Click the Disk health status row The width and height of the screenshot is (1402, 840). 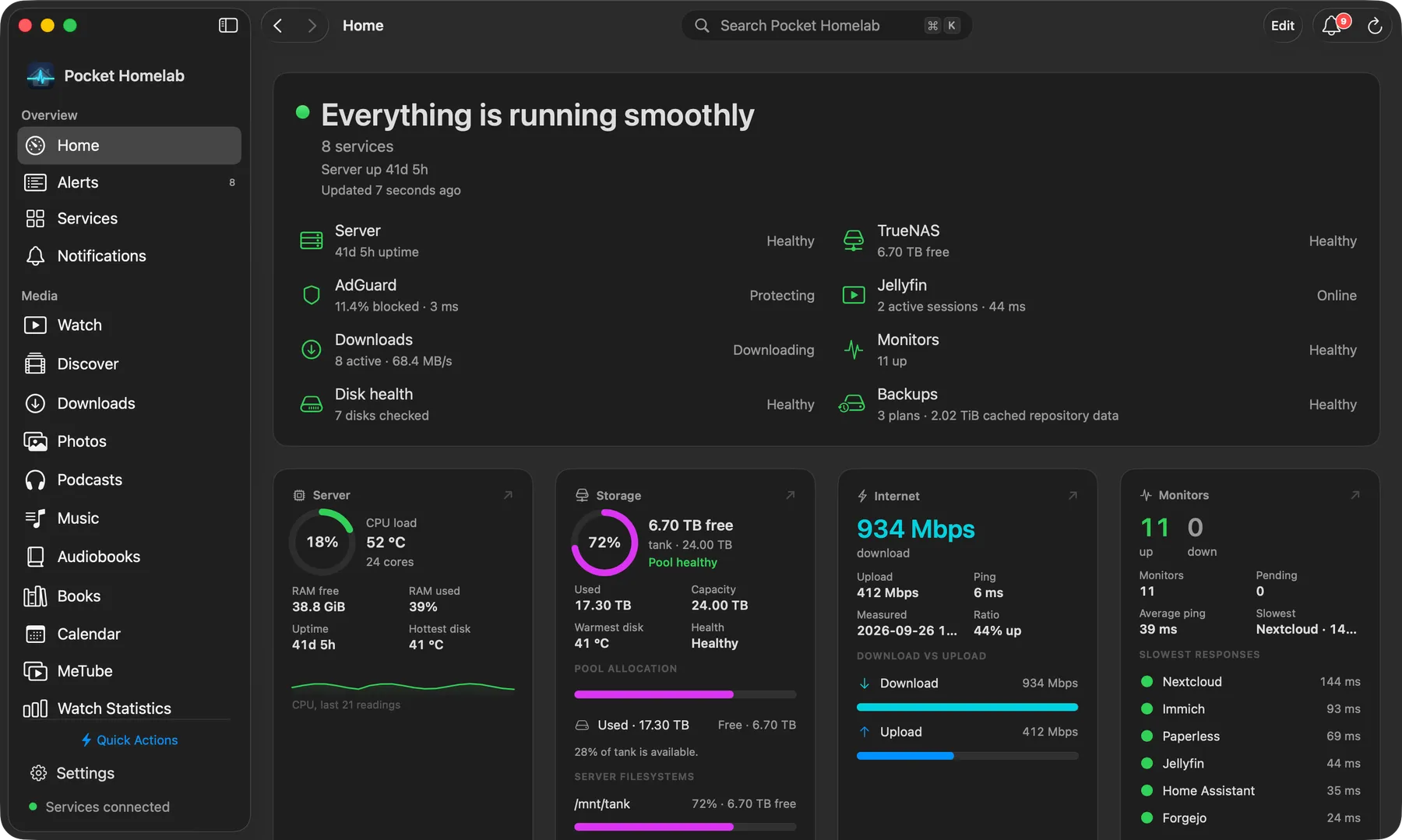point(557,405)
